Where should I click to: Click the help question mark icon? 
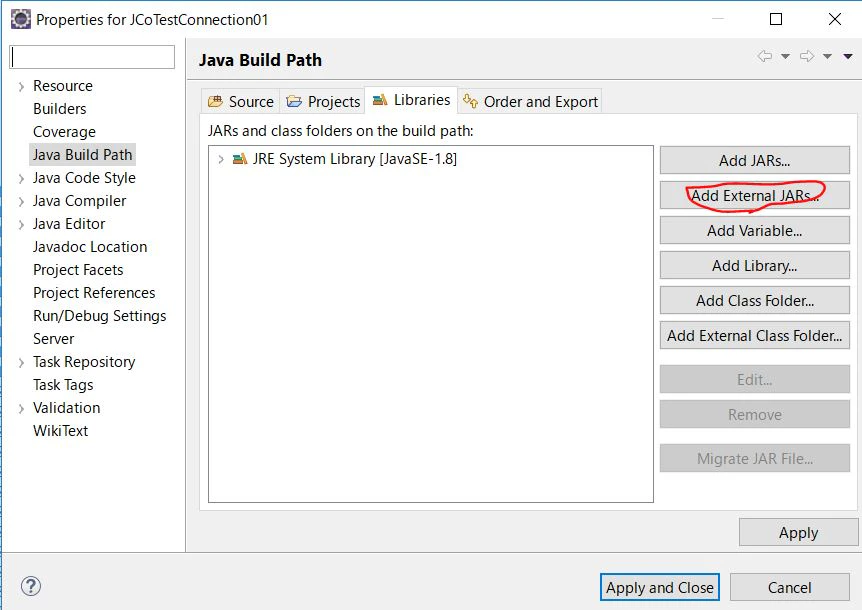(x=31, y=586)
